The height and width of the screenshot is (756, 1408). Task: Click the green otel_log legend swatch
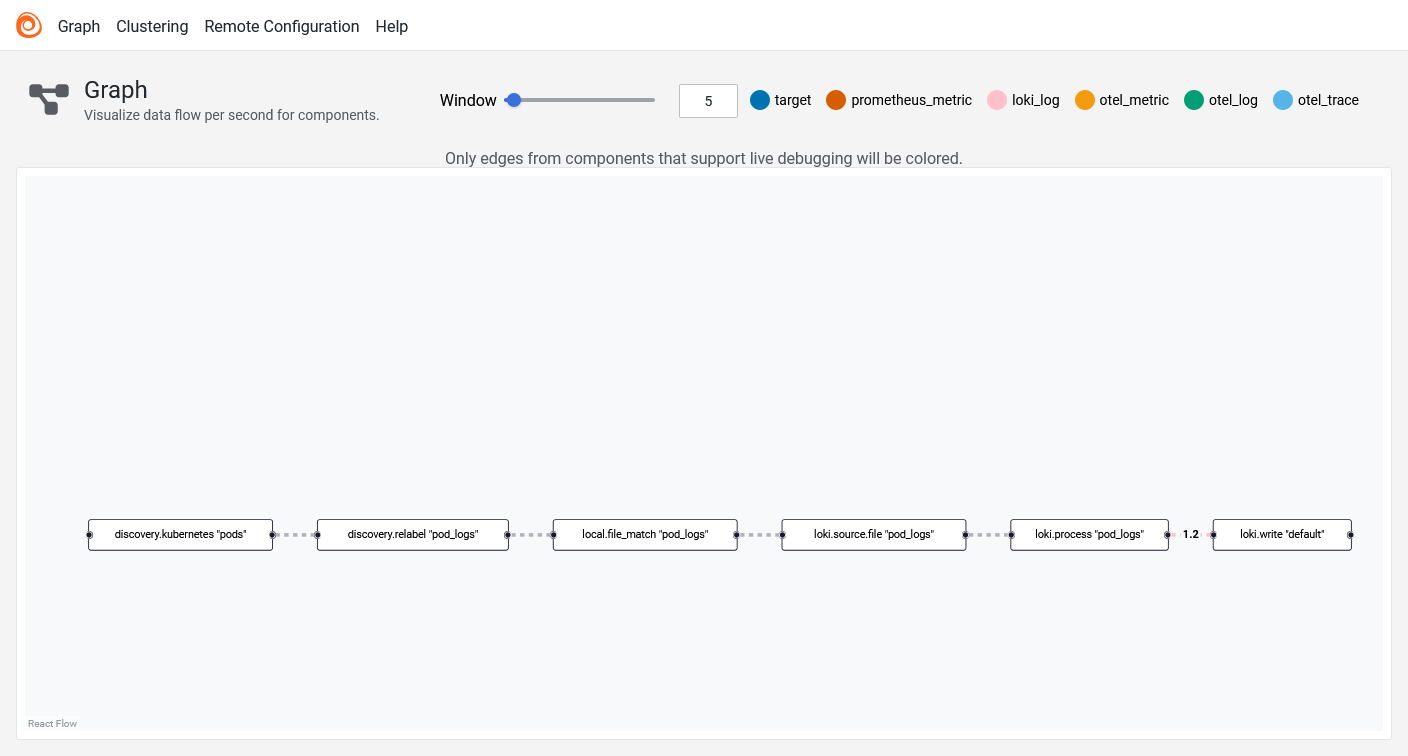[1194, 100]
